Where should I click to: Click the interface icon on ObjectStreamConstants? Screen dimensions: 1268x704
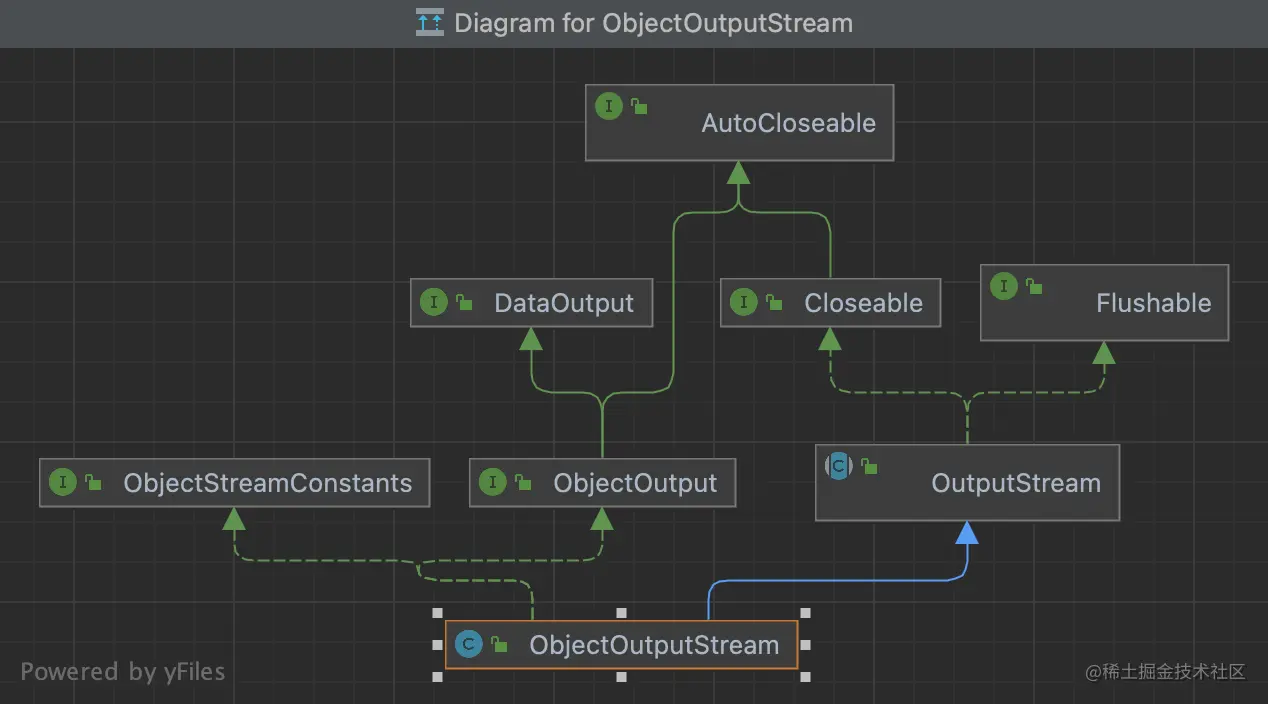tap(63, 483)
